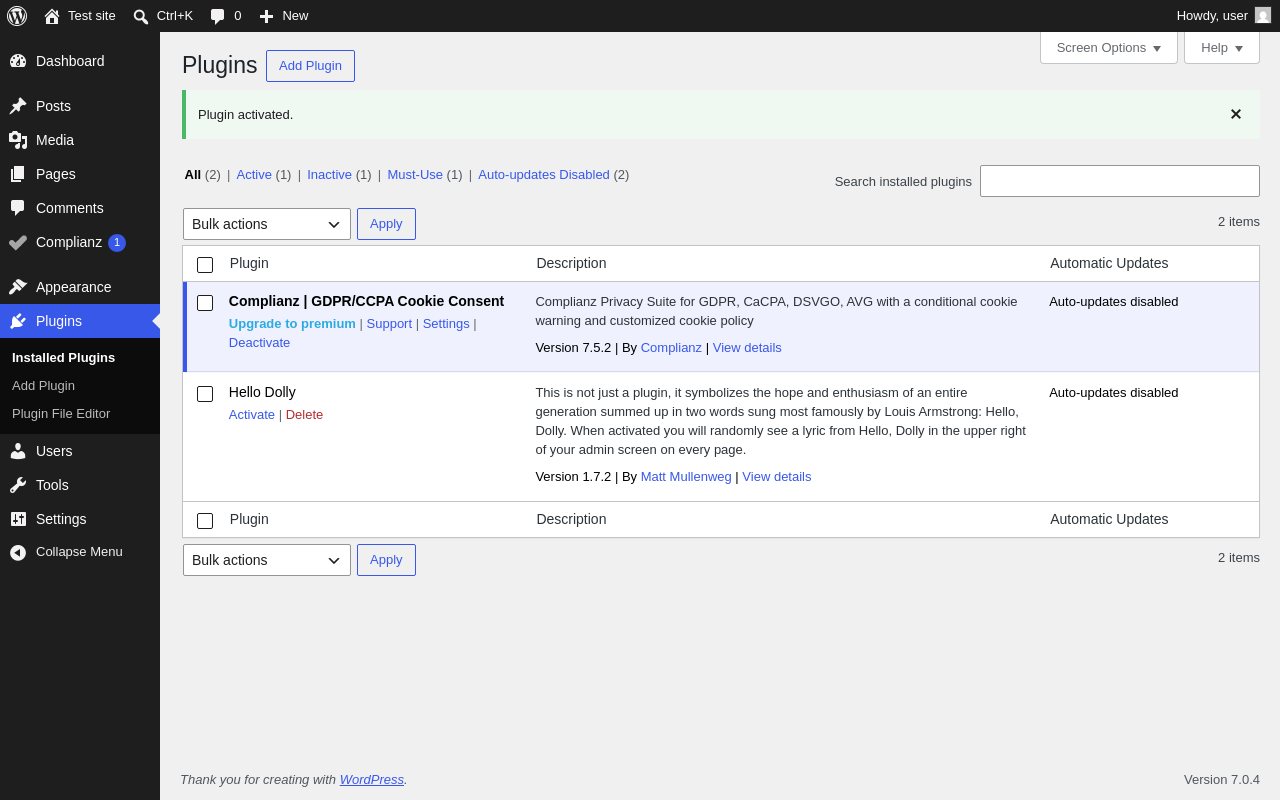The image size is (1280, 800).
Task: Click the WordPress footer link
Action: pos(372,779)
